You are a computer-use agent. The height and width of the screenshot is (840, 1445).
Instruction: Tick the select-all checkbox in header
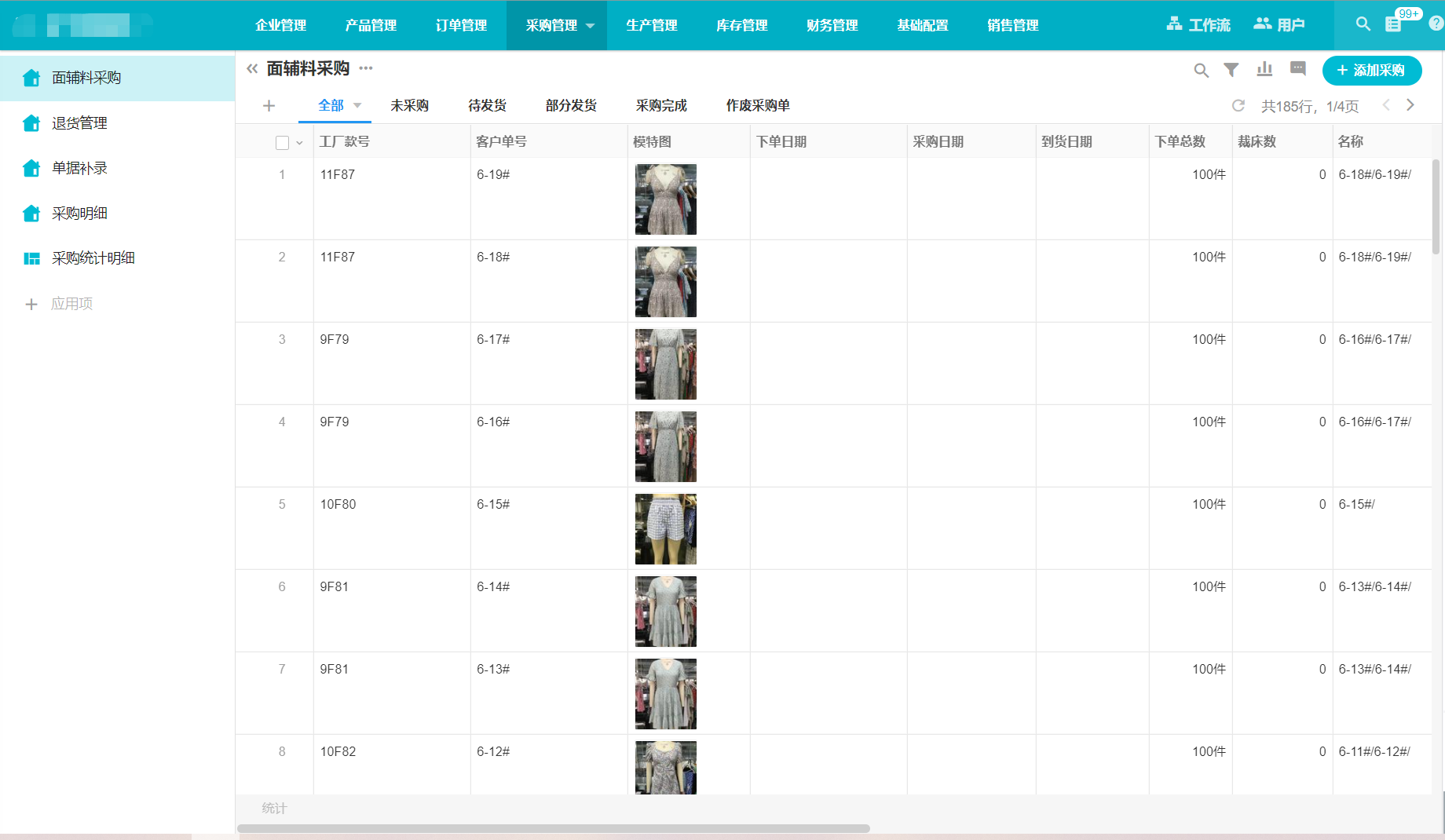click(282, 142)
